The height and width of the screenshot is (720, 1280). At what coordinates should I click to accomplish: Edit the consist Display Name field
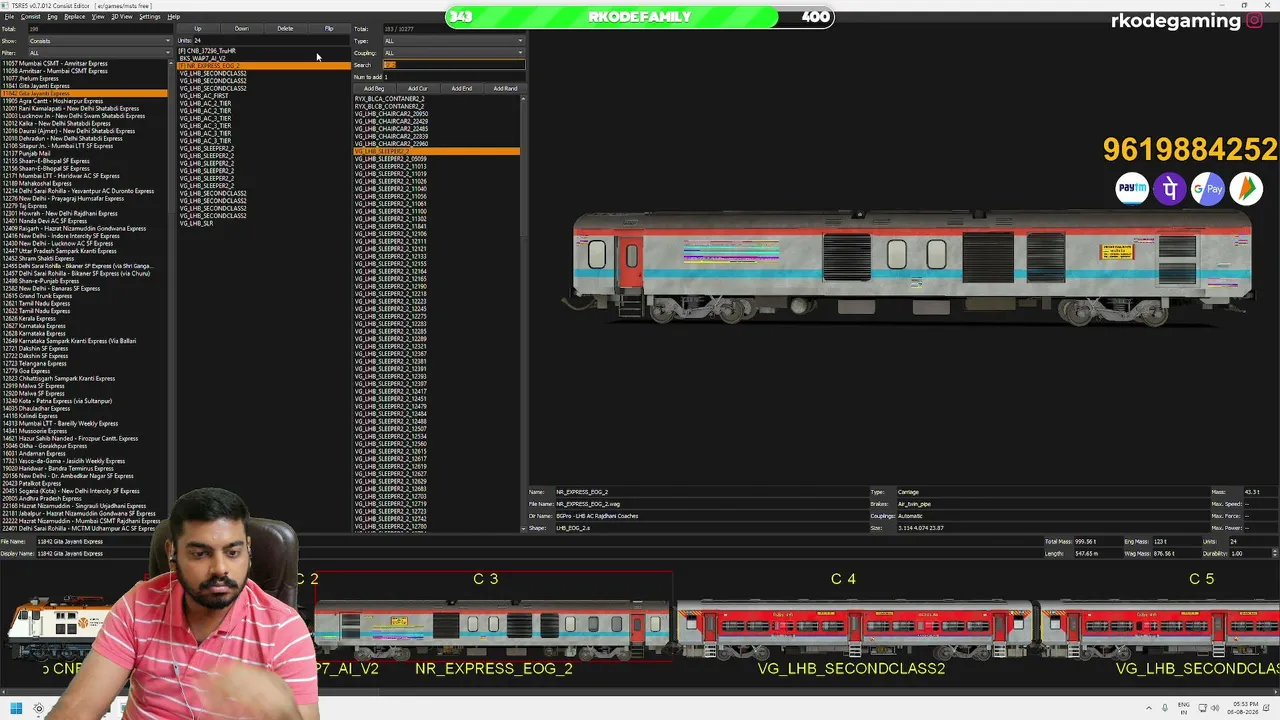(536, 554)
